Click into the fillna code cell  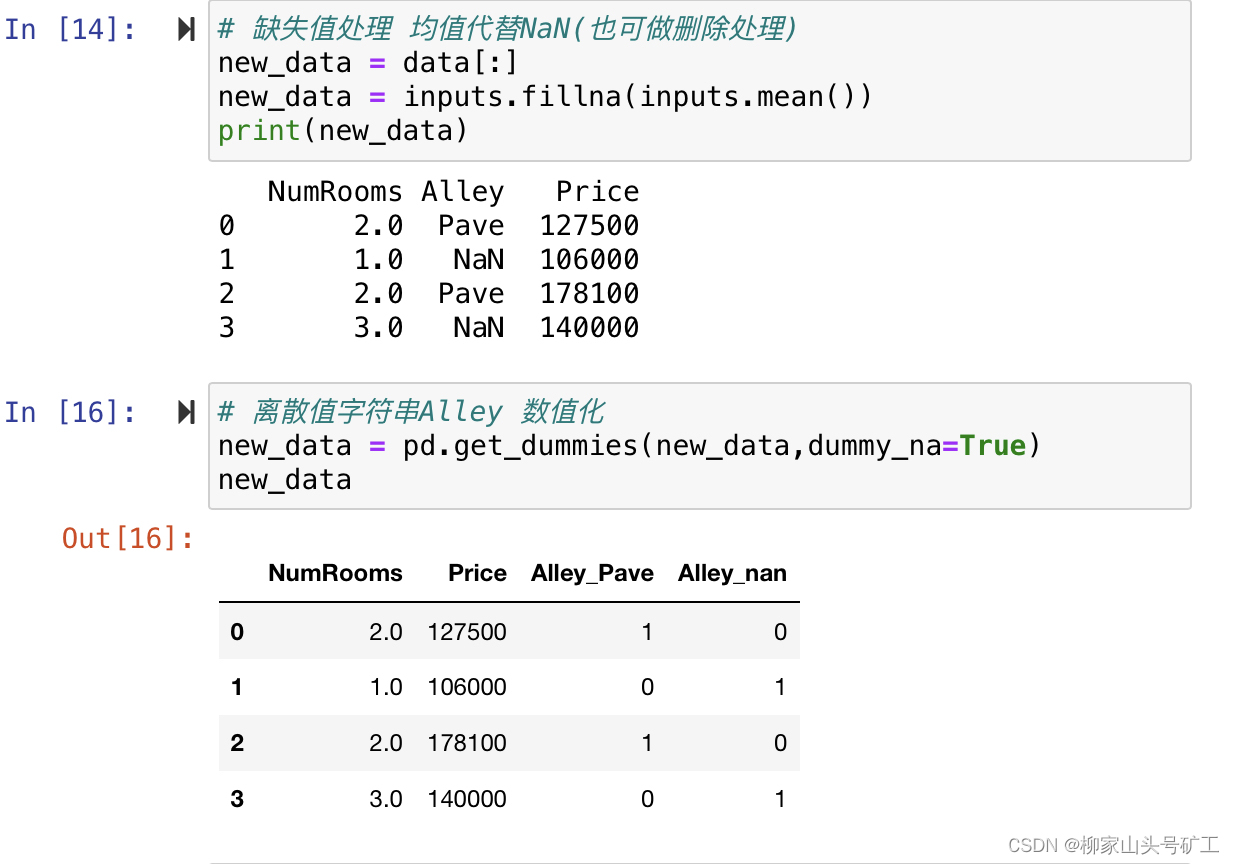click(700, 81)
